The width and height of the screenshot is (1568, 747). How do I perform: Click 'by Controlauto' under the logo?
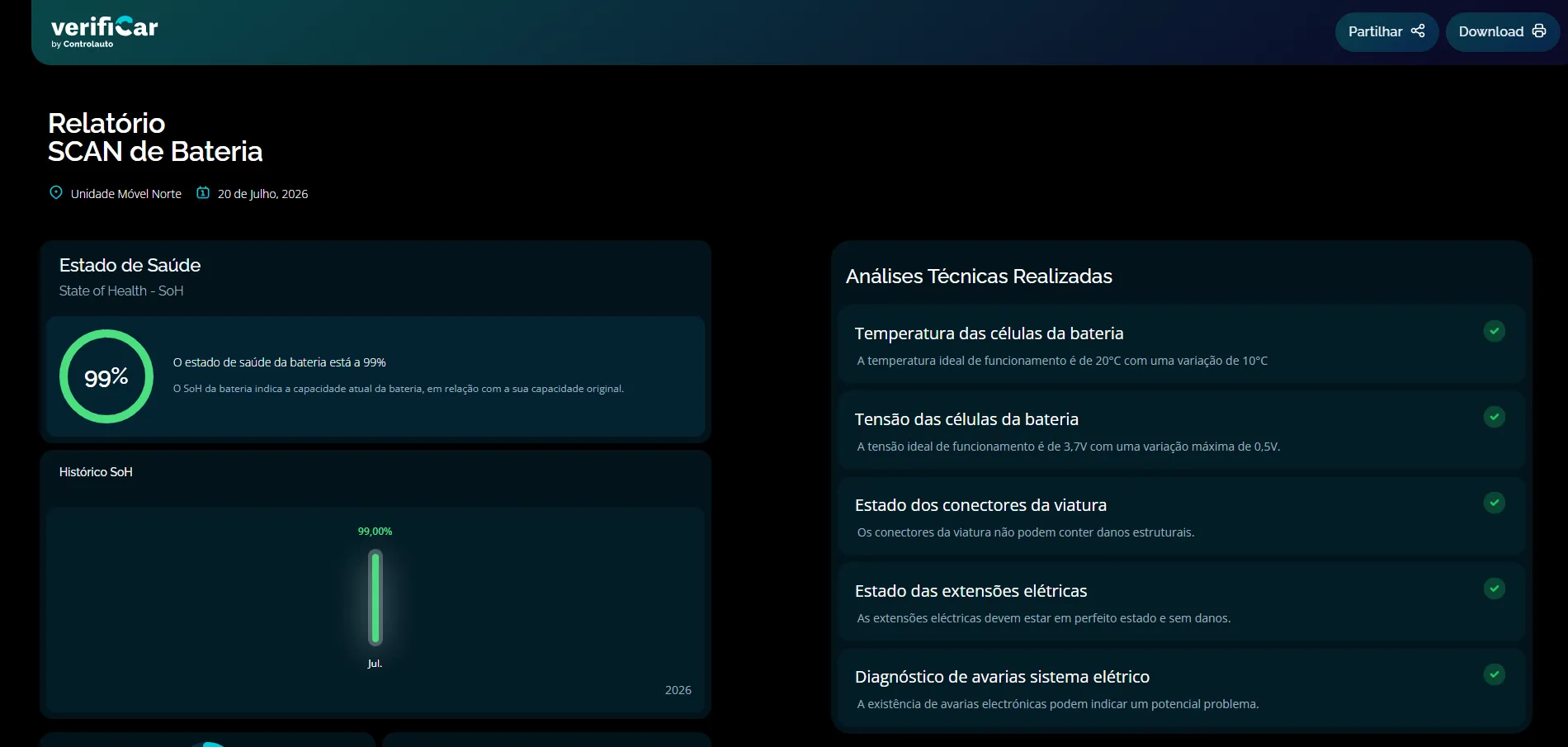(x=83, y=45)
